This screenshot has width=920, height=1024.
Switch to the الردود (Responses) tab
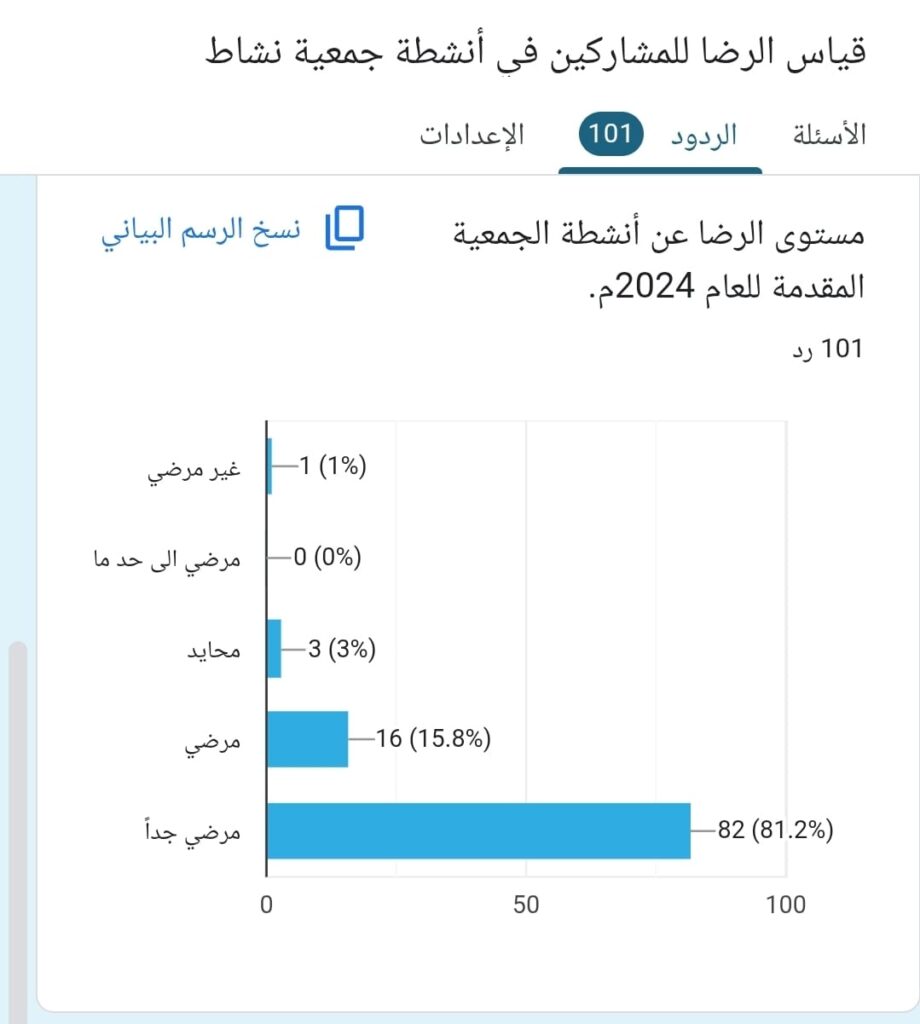click(x=703, y=135)
